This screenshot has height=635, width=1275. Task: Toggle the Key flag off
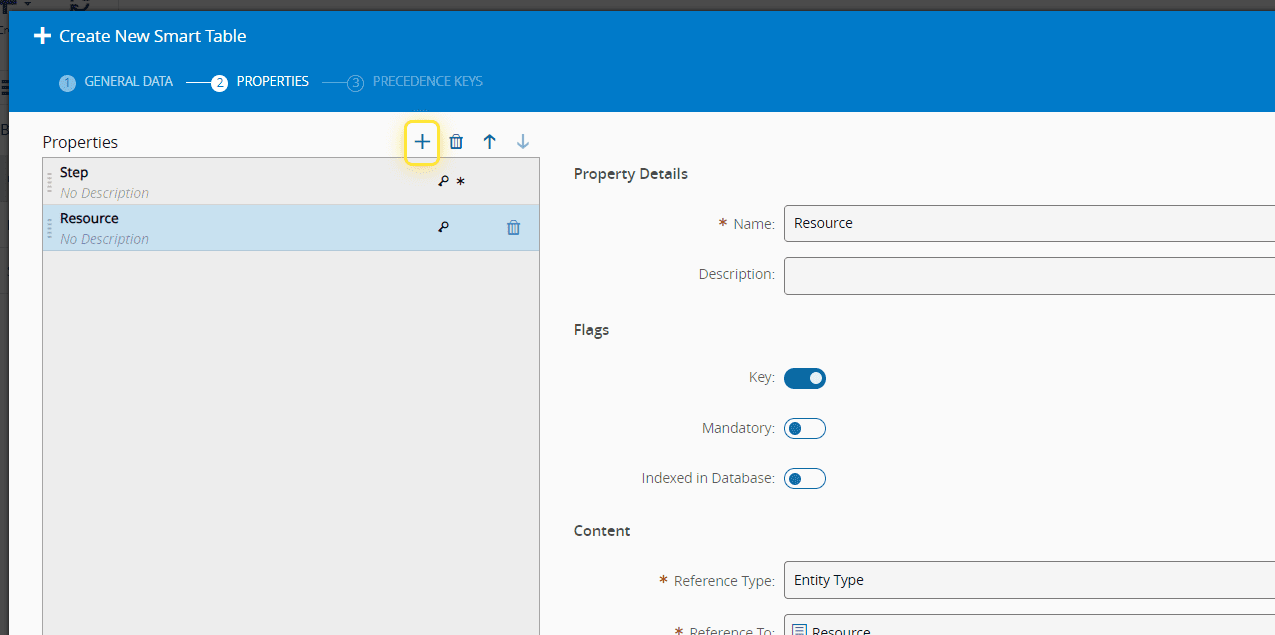click(x=804, y=378)
